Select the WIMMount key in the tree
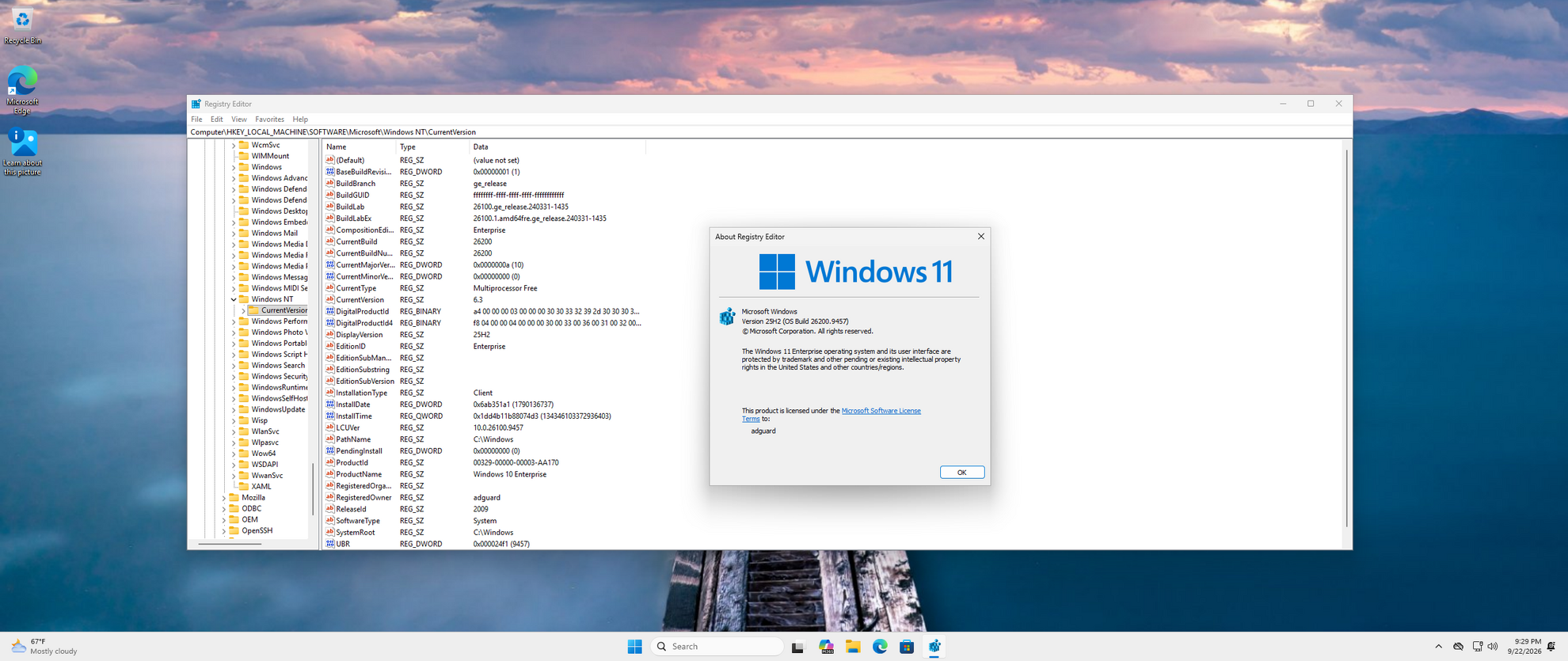The image size is (1568, 661). pos(270,157)
